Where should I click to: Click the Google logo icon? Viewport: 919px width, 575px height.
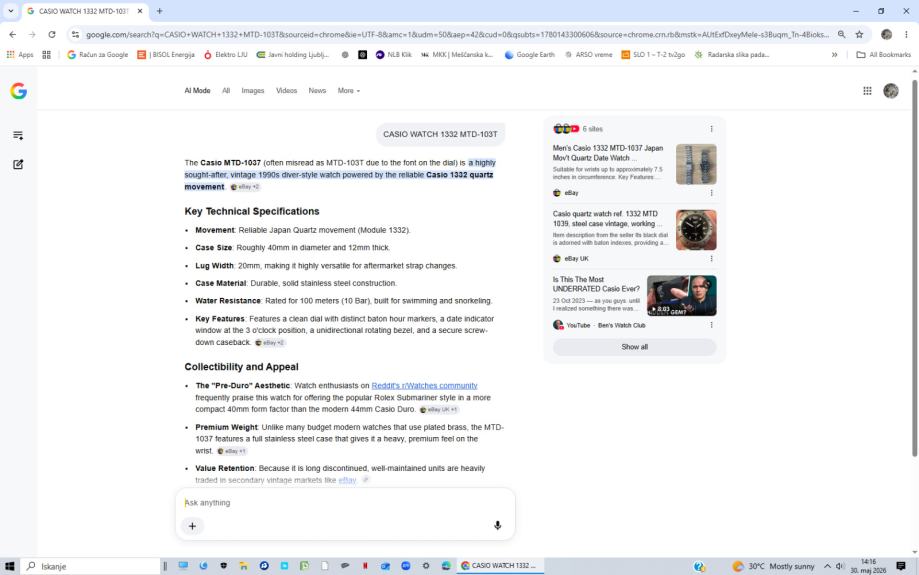click(18, 91)
